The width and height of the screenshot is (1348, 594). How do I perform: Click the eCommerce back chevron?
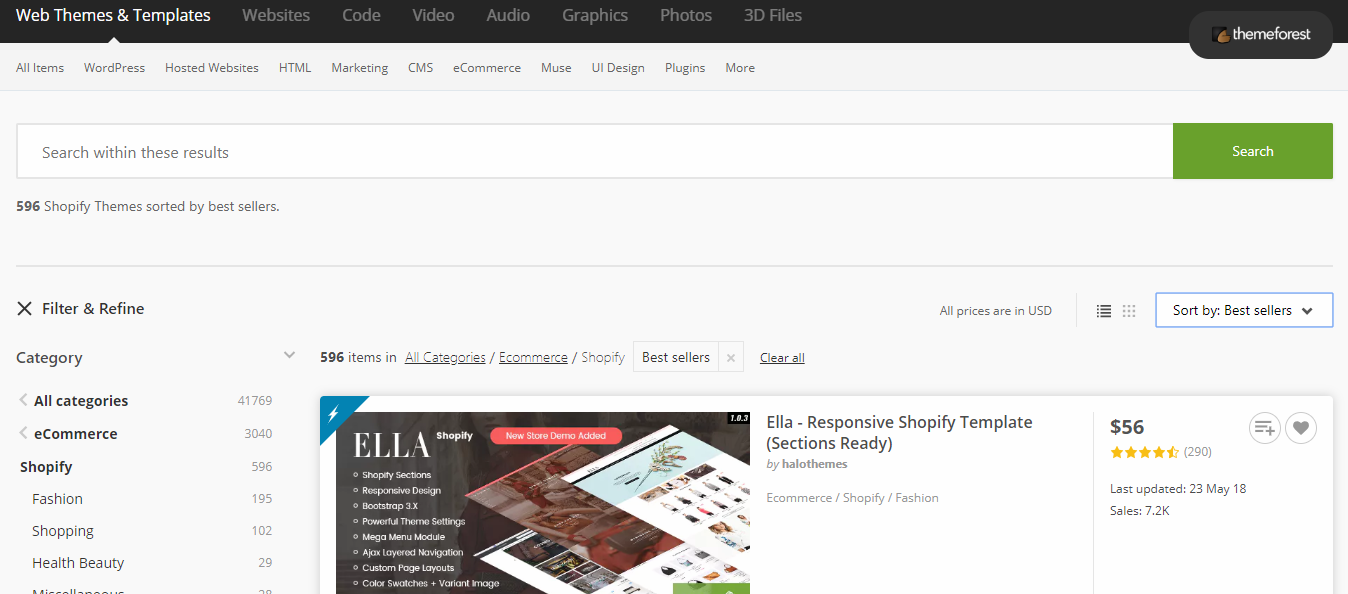[23, 433]
